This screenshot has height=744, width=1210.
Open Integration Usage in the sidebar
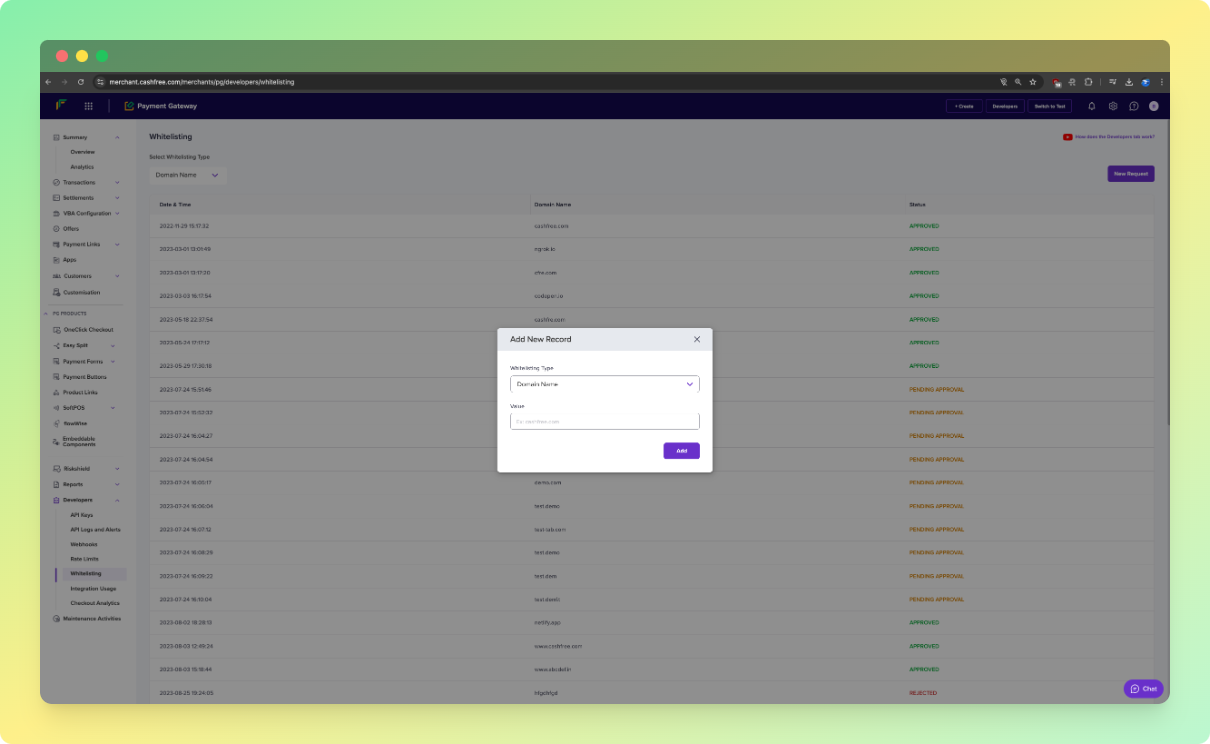click(93, 589)
